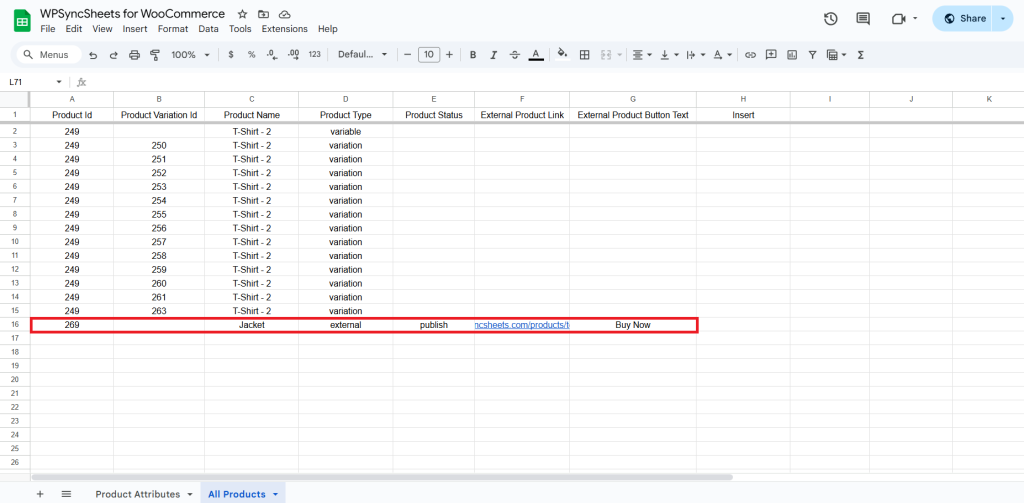Screen dimensions: 1024x503
Task: Add a new sheet with plus button
Action: [40, 495]
